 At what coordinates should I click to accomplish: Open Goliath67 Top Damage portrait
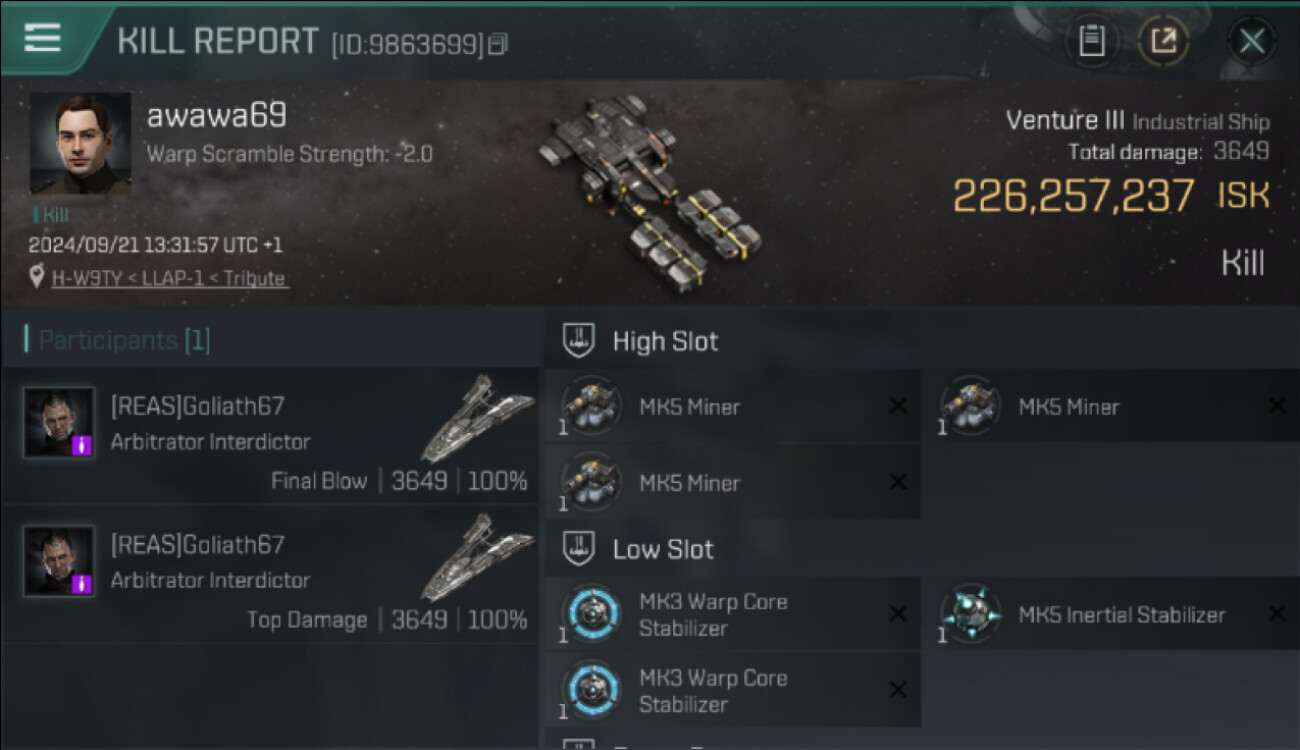point(59,561)
